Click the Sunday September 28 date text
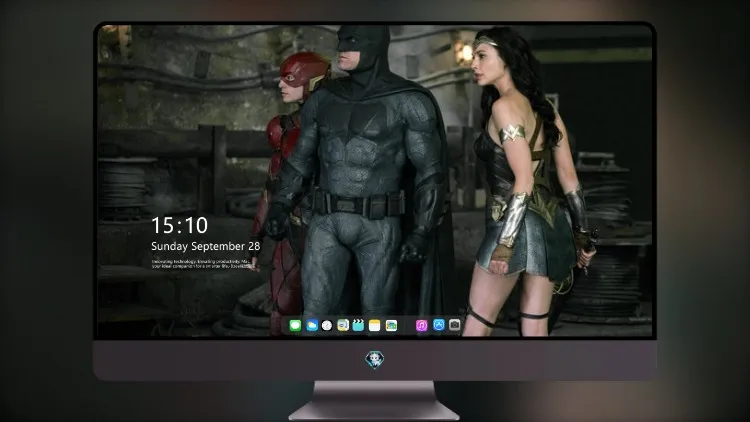750x422 pixels. [206, 246]
